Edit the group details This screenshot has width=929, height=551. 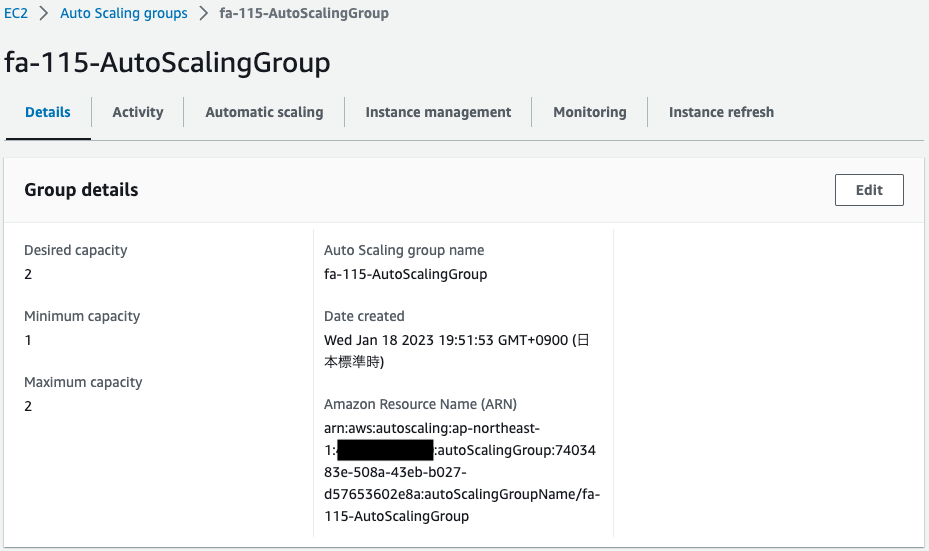point(869,190)
